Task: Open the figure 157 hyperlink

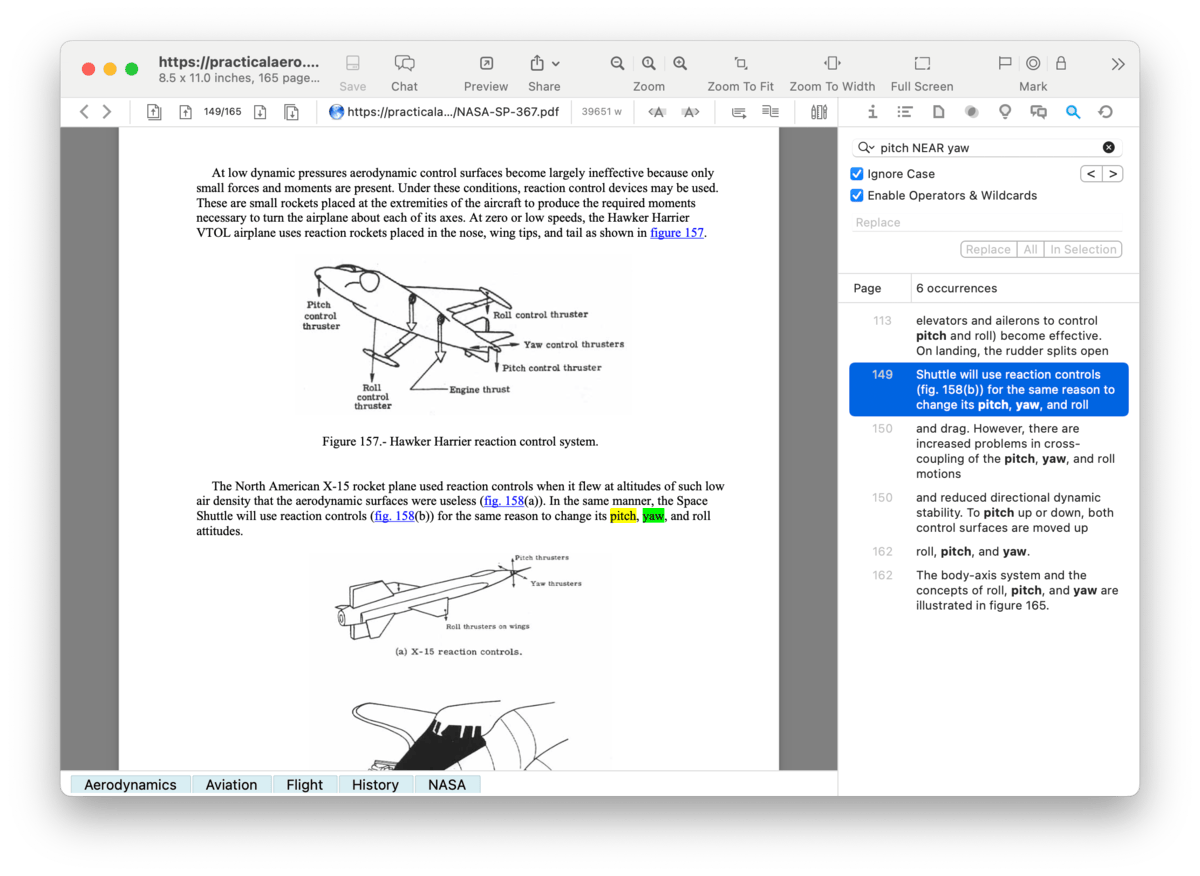Action: pos(677,233)
